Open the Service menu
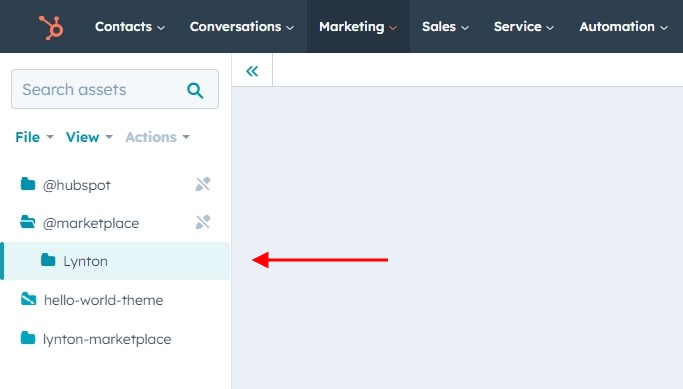The image size is (683, 389). [524, 27]
